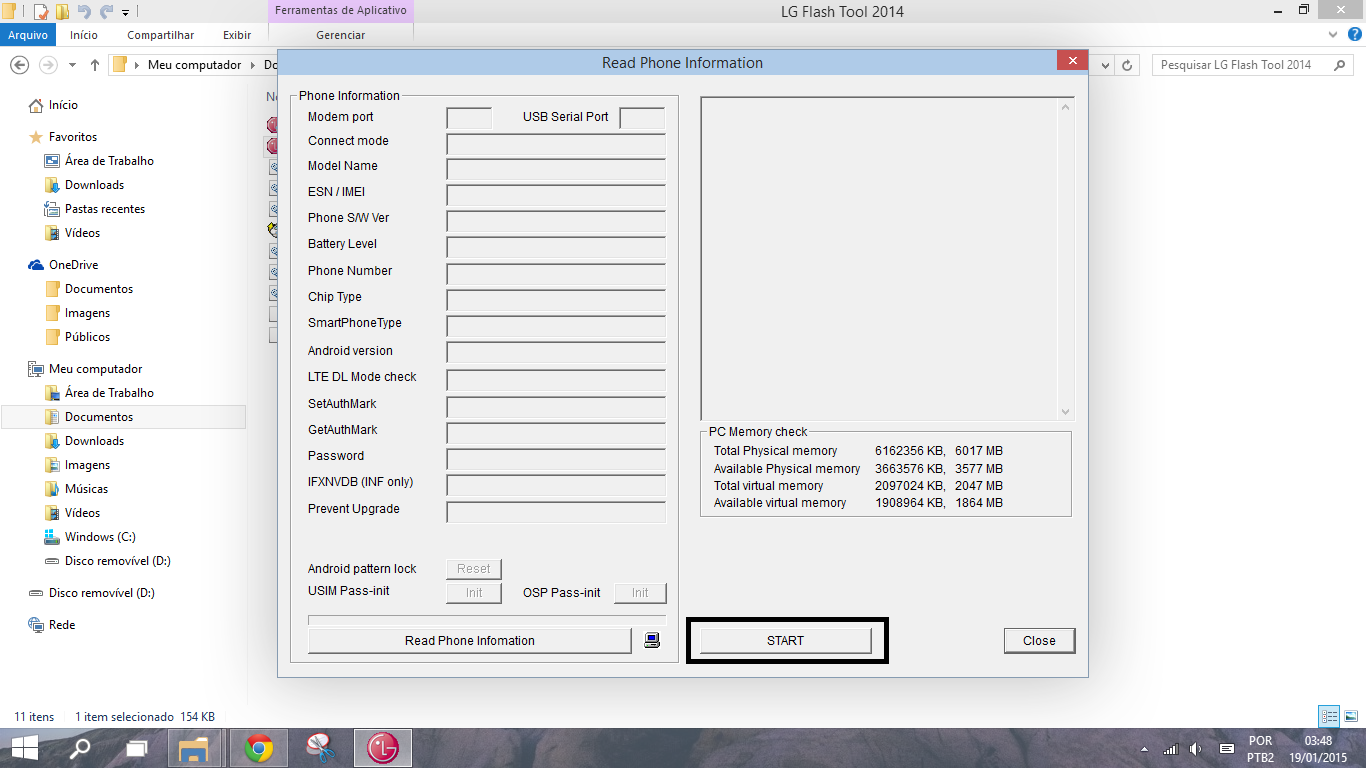Screen dimensions: 1366x768
Task: Click the network signal tray icon
Action: click(x=1171, y=749)
